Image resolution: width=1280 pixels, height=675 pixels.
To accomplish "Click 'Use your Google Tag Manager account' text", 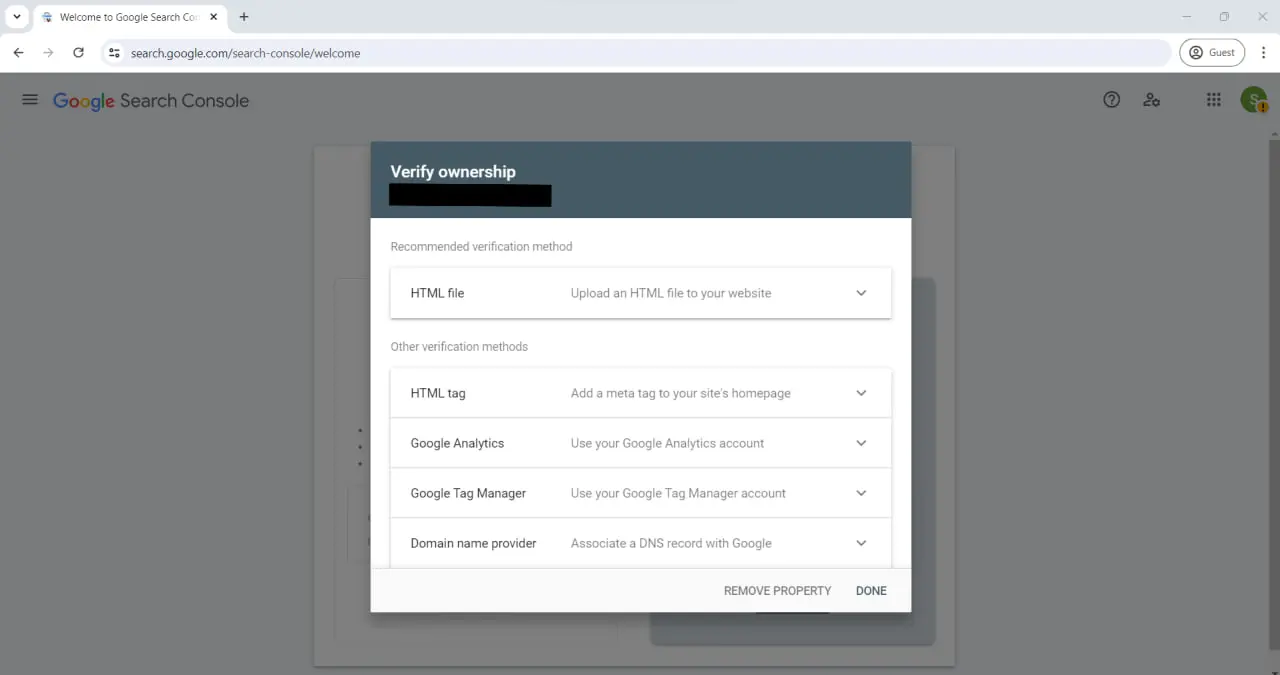I will [x=678, y=493].
